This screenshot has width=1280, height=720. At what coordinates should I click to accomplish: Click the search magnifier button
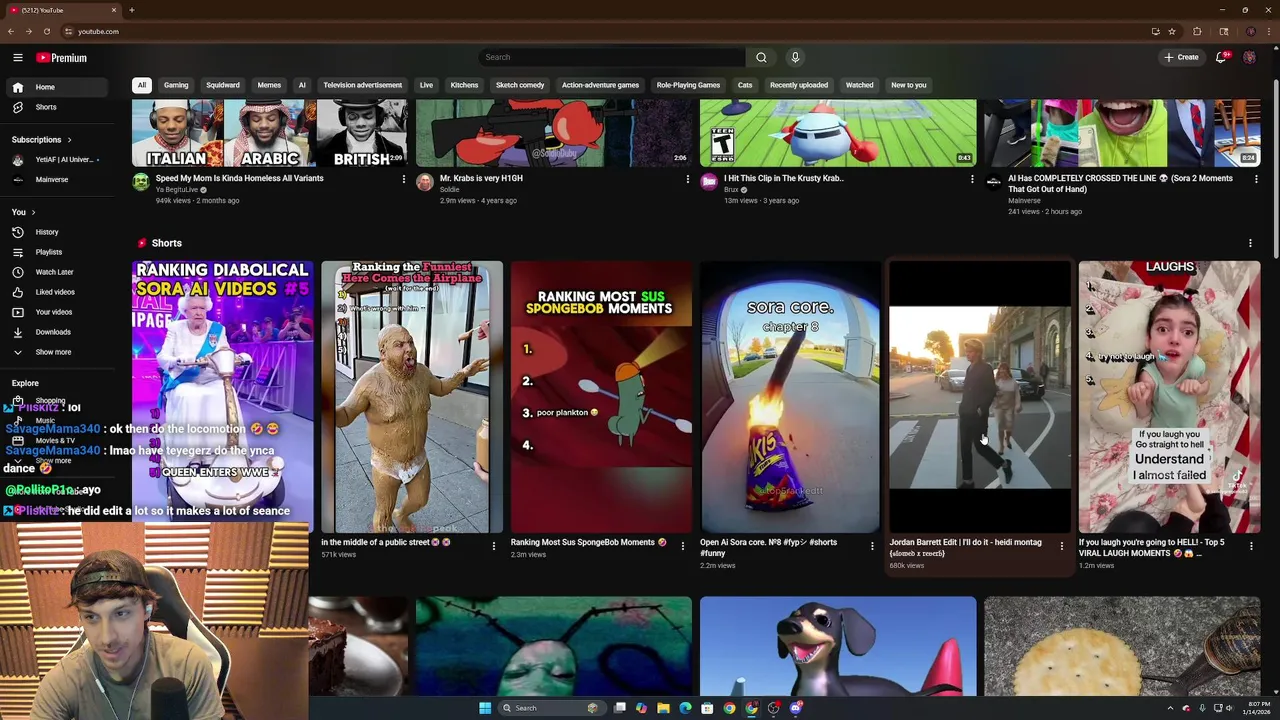tap(761, 57)
